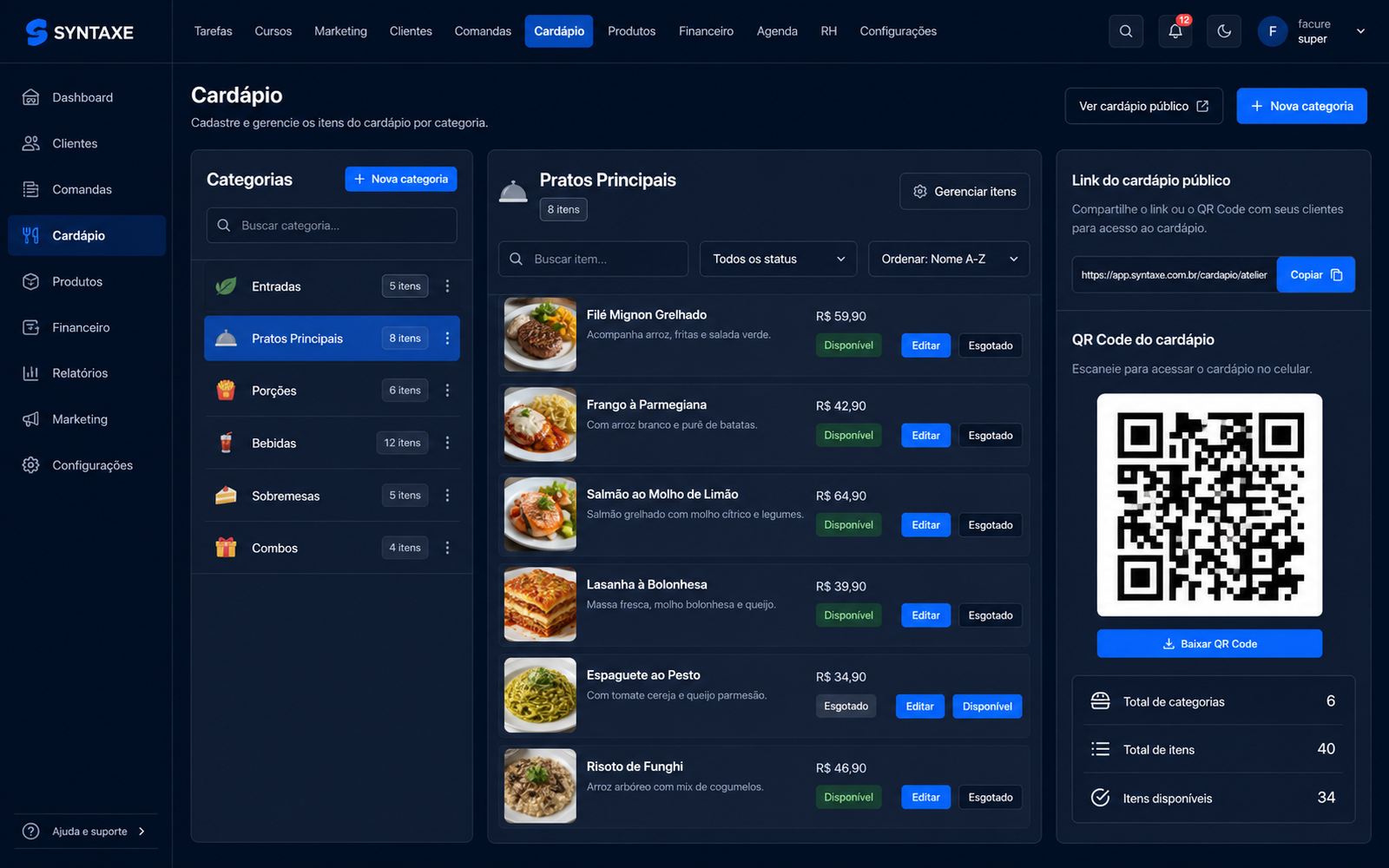Screen dimensions: 1389x868
Task: Click the Total de itens list icon
Action: click(x=1100, y=749)
